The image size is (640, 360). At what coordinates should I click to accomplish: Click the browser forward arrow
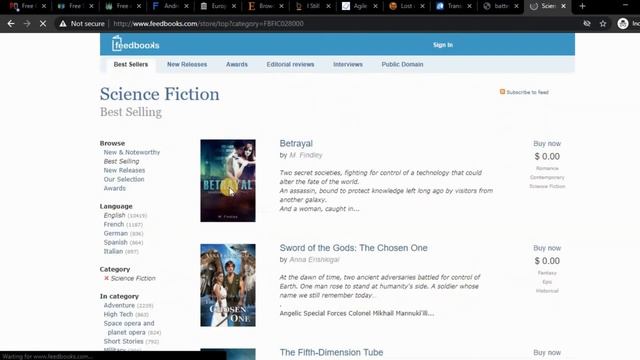click(x=27, y=24)
